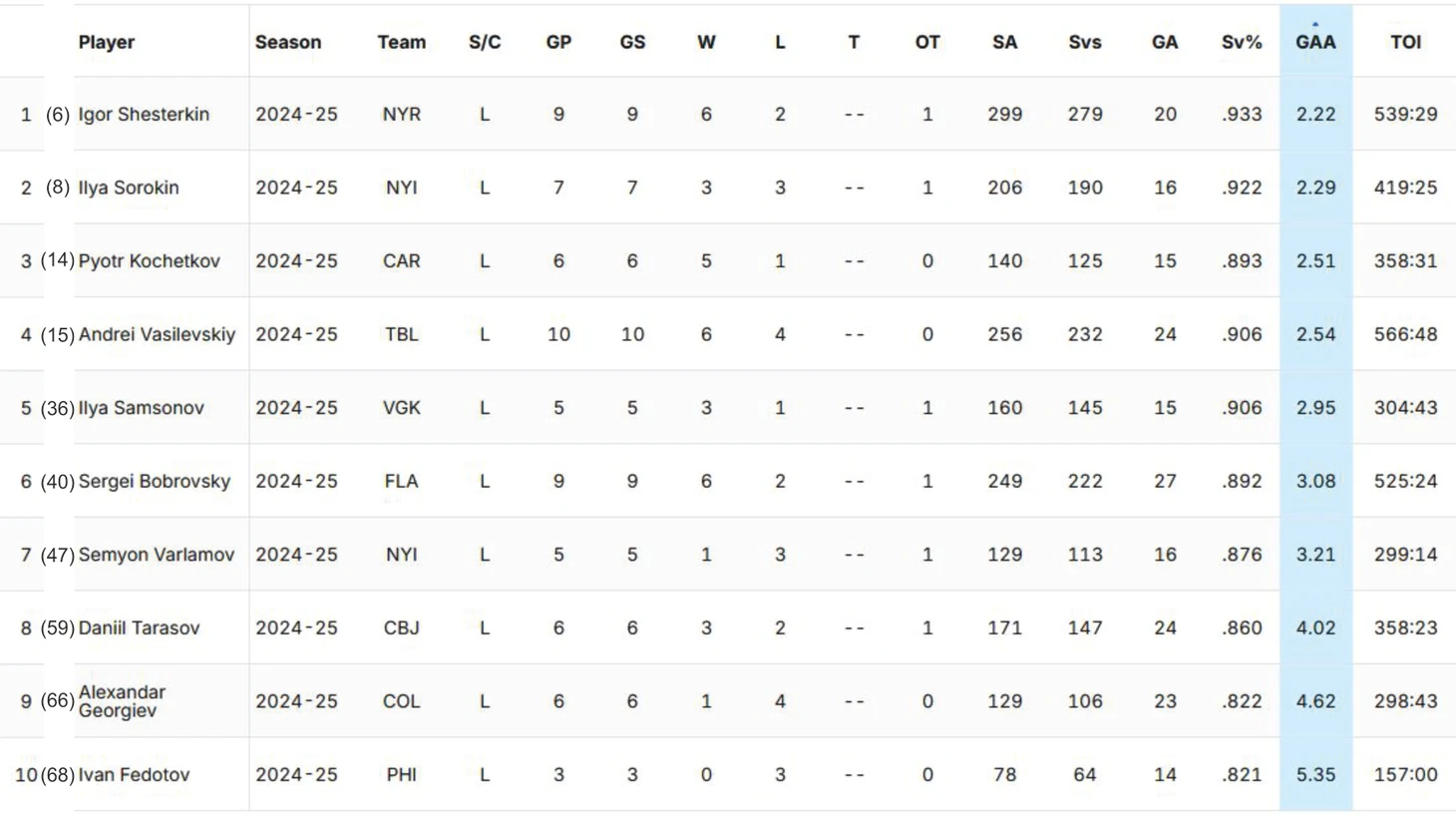
Task: Sort by Svs column header
Action: click(x=1085, y=42)
